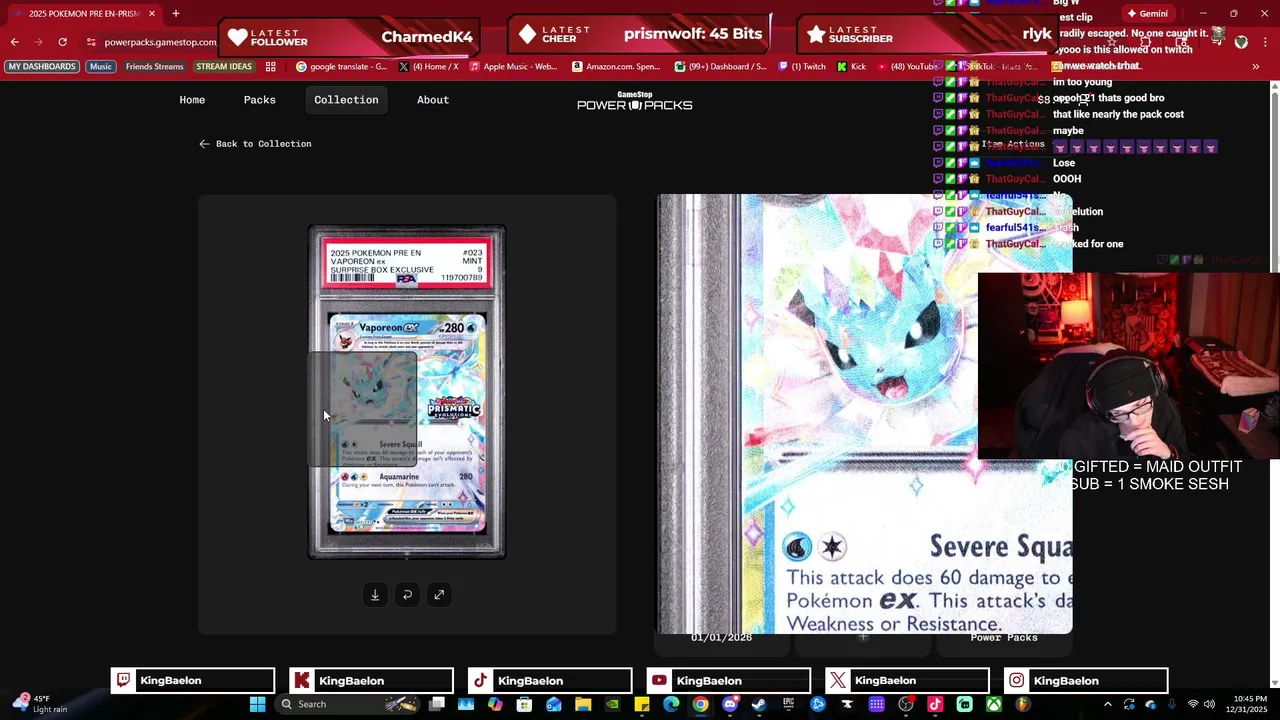Click the Gemini button in Chrome

(x=1146, y=14)
